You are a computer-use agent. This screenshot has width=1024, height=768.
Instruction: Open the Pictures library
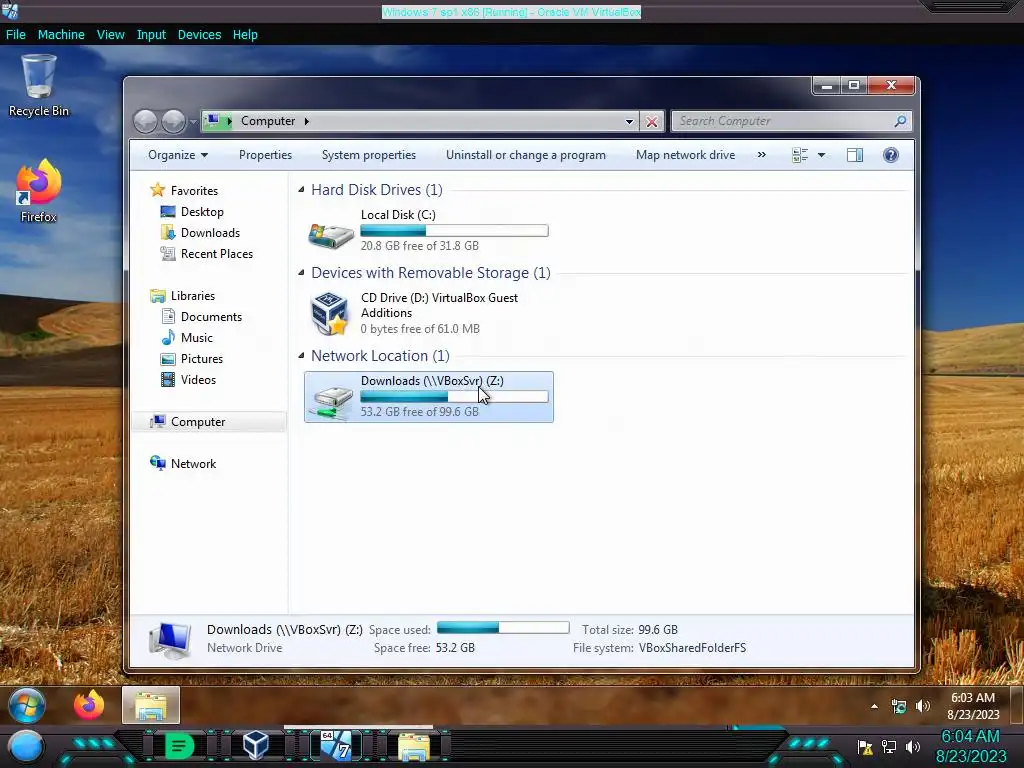(x=201, y=359)
